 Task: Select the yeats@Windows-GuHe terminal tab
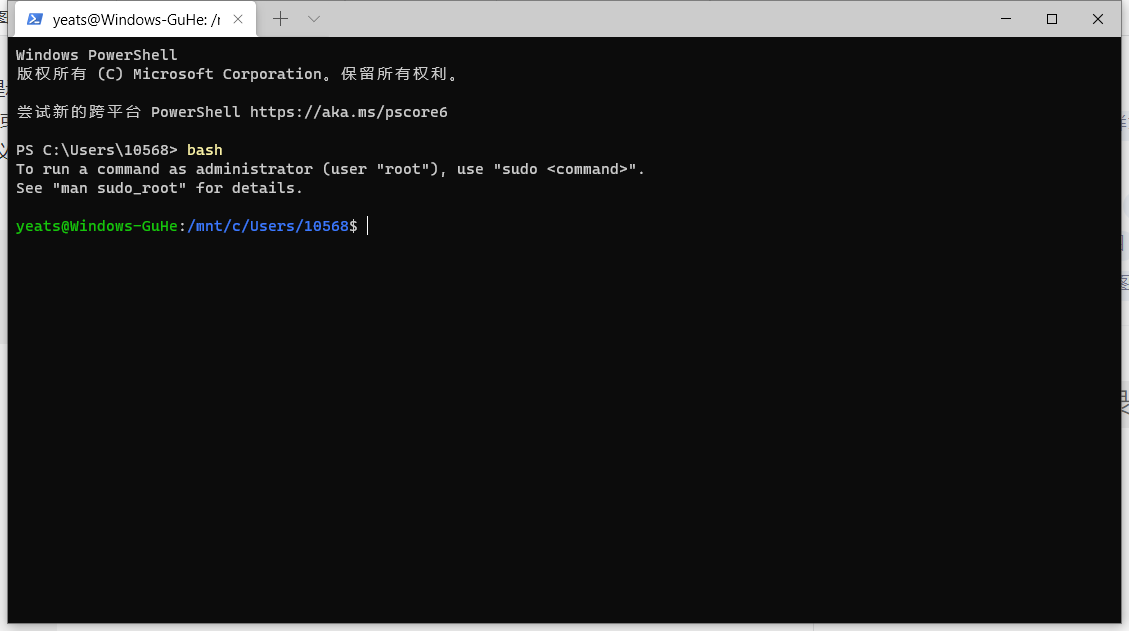(x=135, y=19)
